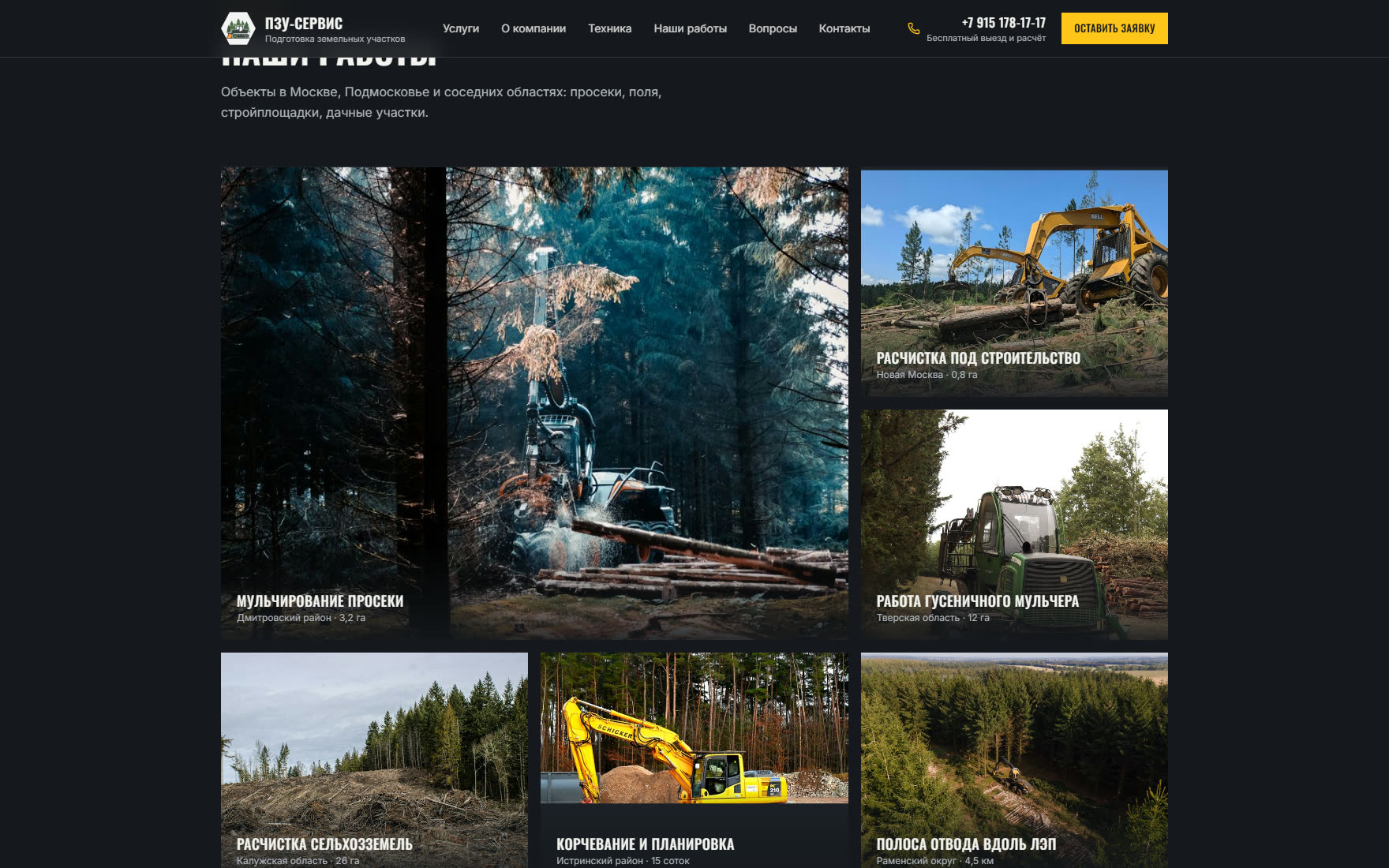
Task: Open the Услуги menu item
Action: (x=461, y=28)
